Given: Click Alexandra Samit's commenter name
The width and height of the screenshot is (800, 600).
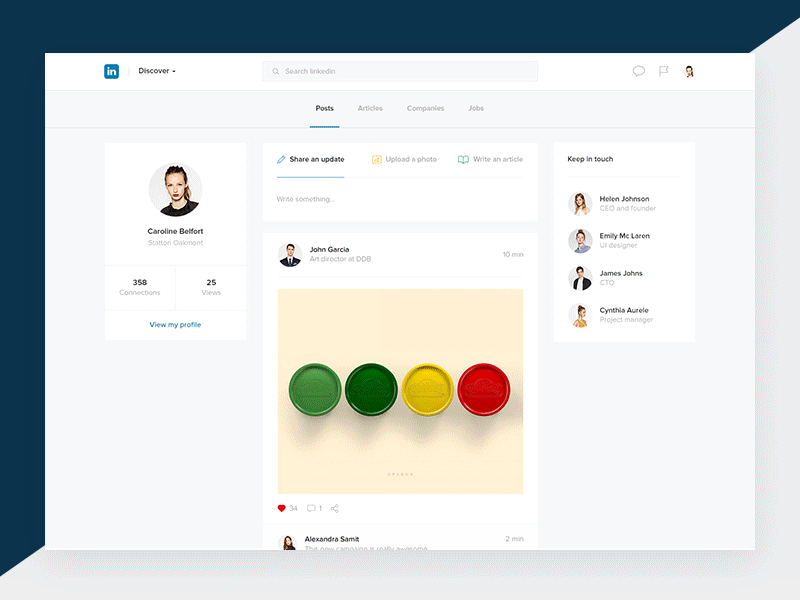Looking at the screenshot, I should (332, 539).
